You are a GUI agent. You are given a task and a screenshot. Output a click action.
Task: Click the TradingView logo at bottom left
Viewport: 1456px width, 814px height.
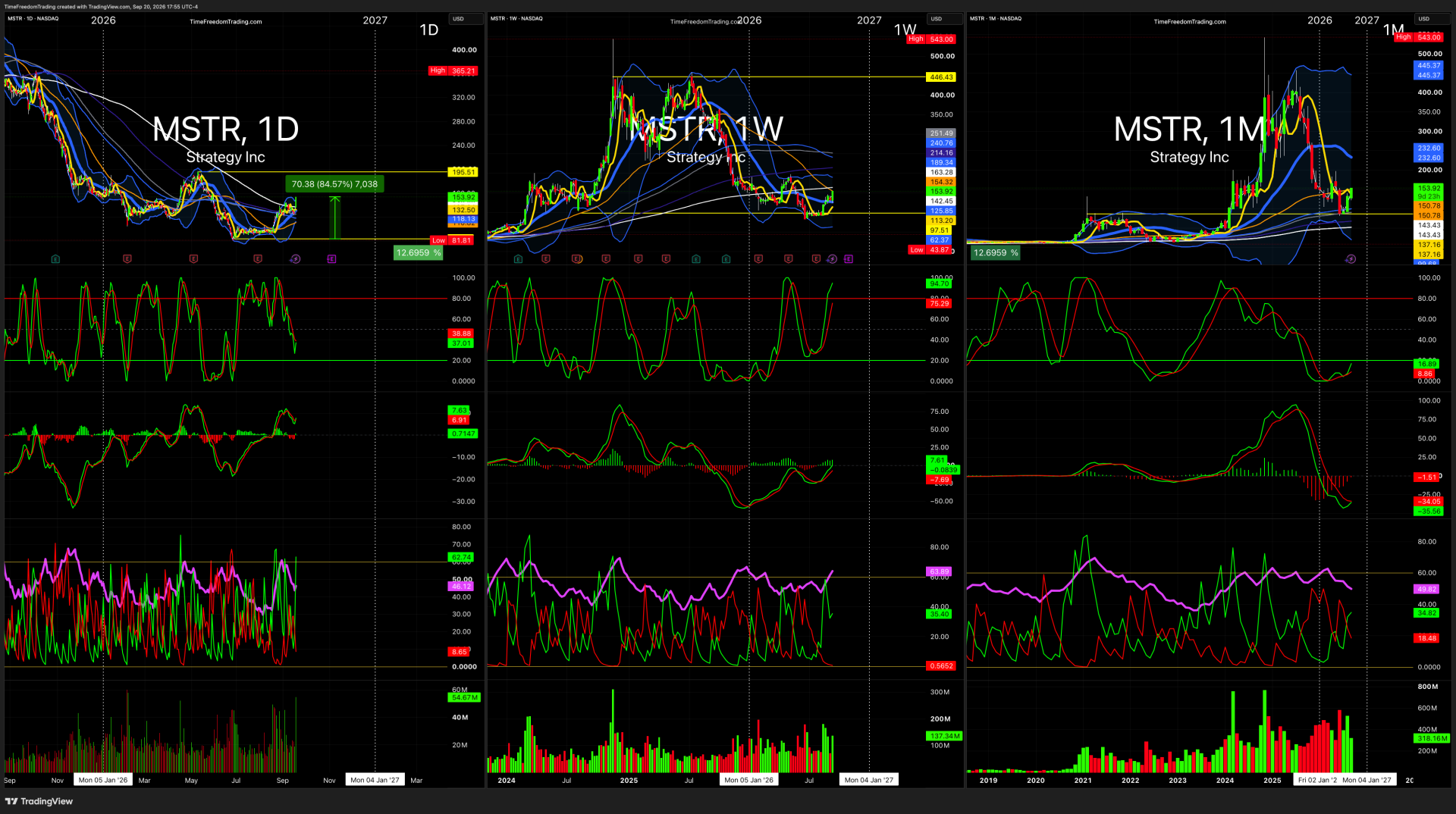tap(39, 801)
